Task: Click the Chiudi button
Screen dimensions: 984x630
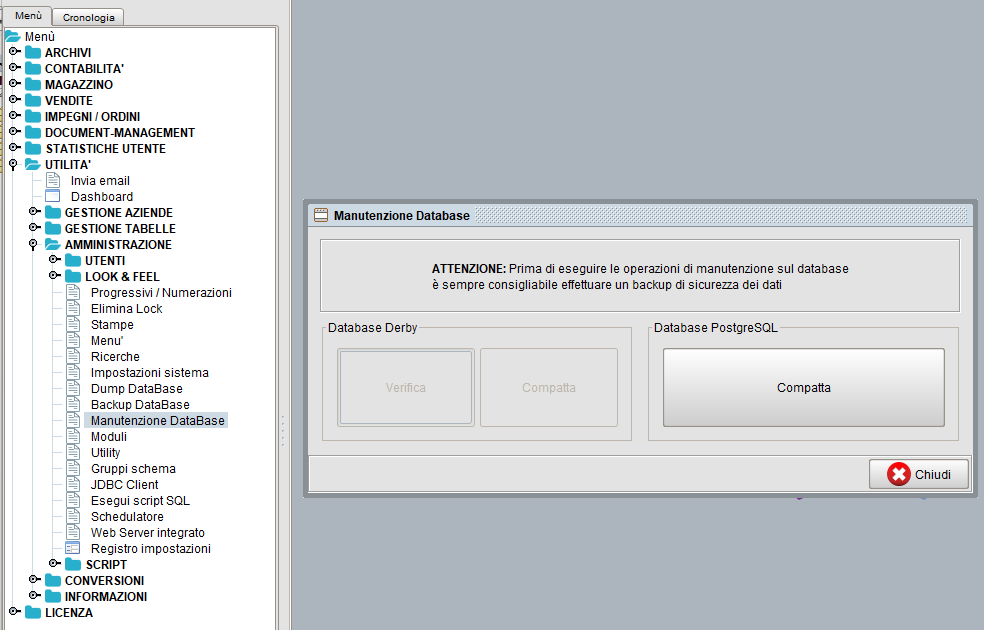Action: tap(919, 474)
